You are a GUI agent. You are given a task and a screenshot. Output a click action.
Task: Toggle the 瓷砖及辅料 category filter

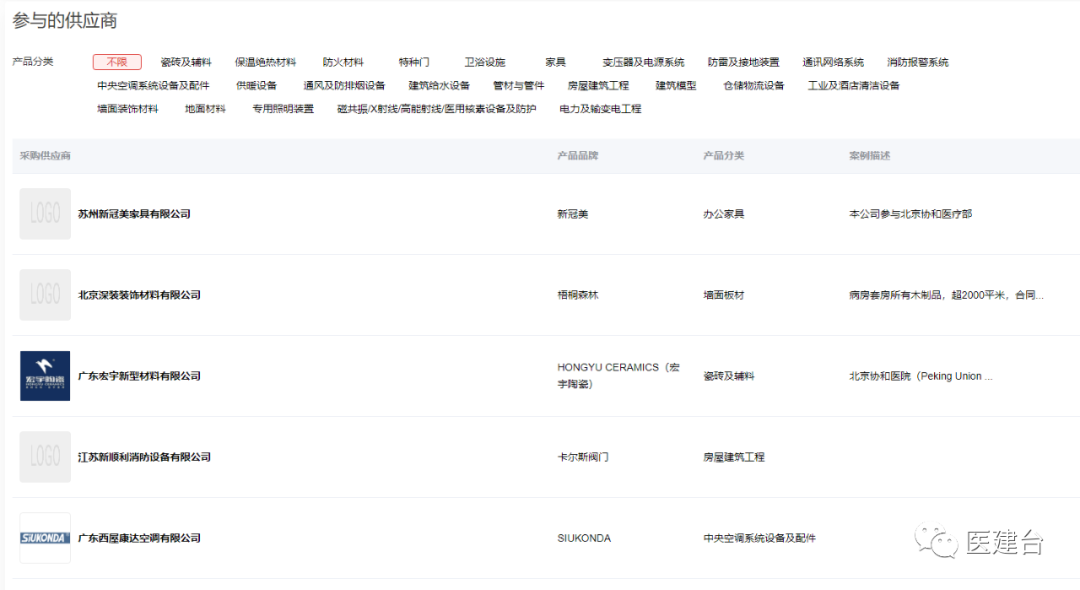[186, 61]
